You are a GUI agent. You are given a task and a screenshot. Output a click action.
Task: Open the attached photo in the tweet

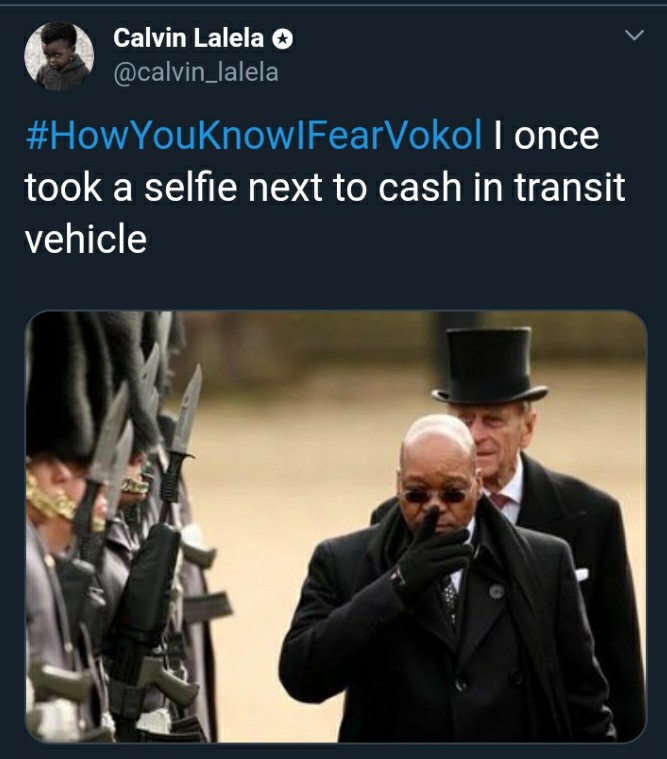tap(336, 526)
